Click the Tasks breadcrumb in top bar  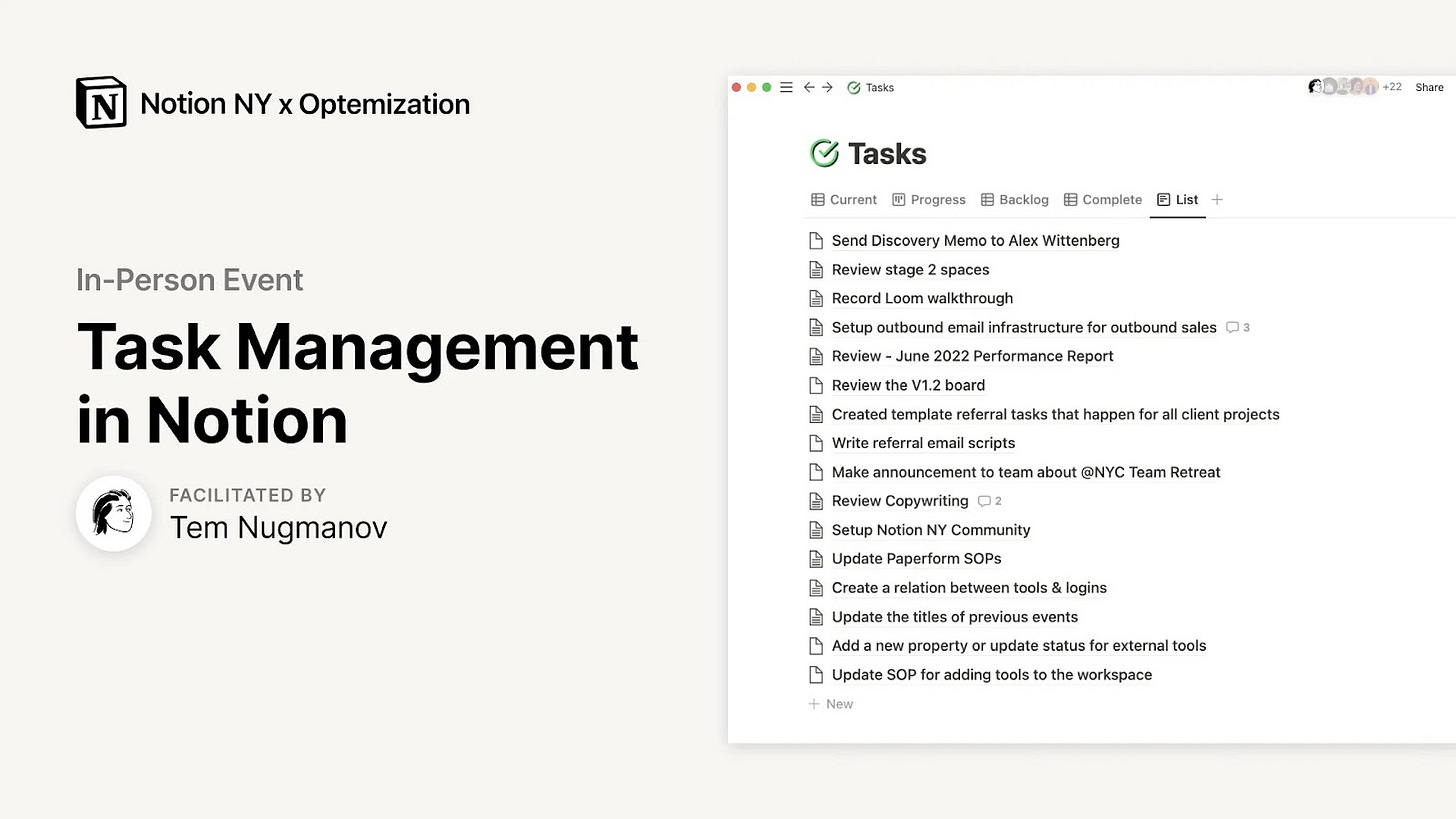coord(870,87)
